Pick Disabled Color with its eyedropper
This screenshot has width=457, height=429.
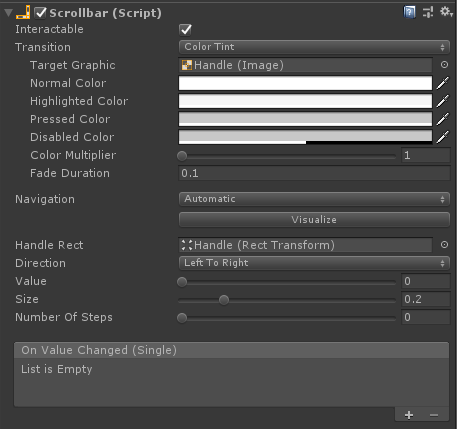click(443, 137)
